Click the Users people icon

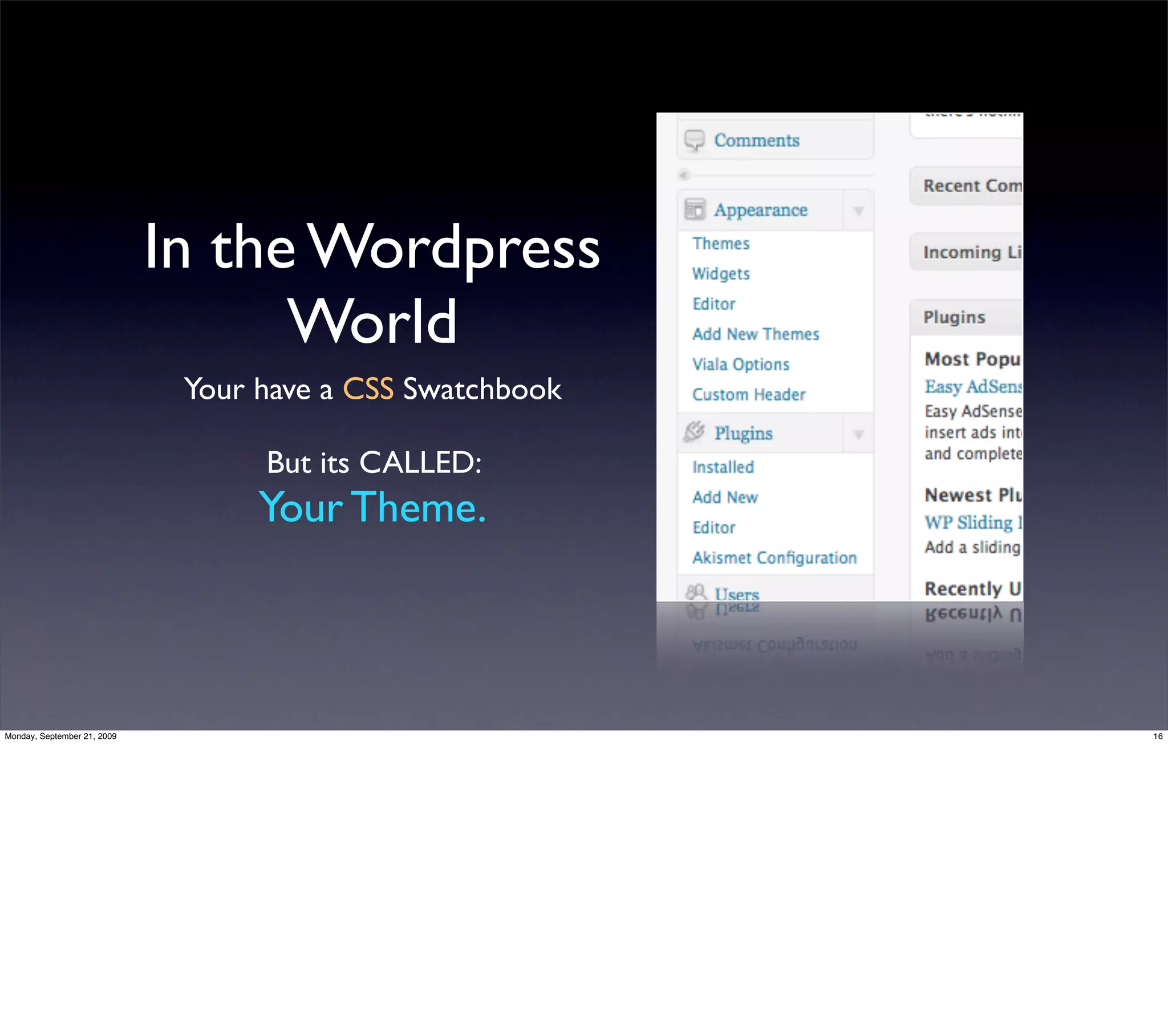(x=695, y=592)
